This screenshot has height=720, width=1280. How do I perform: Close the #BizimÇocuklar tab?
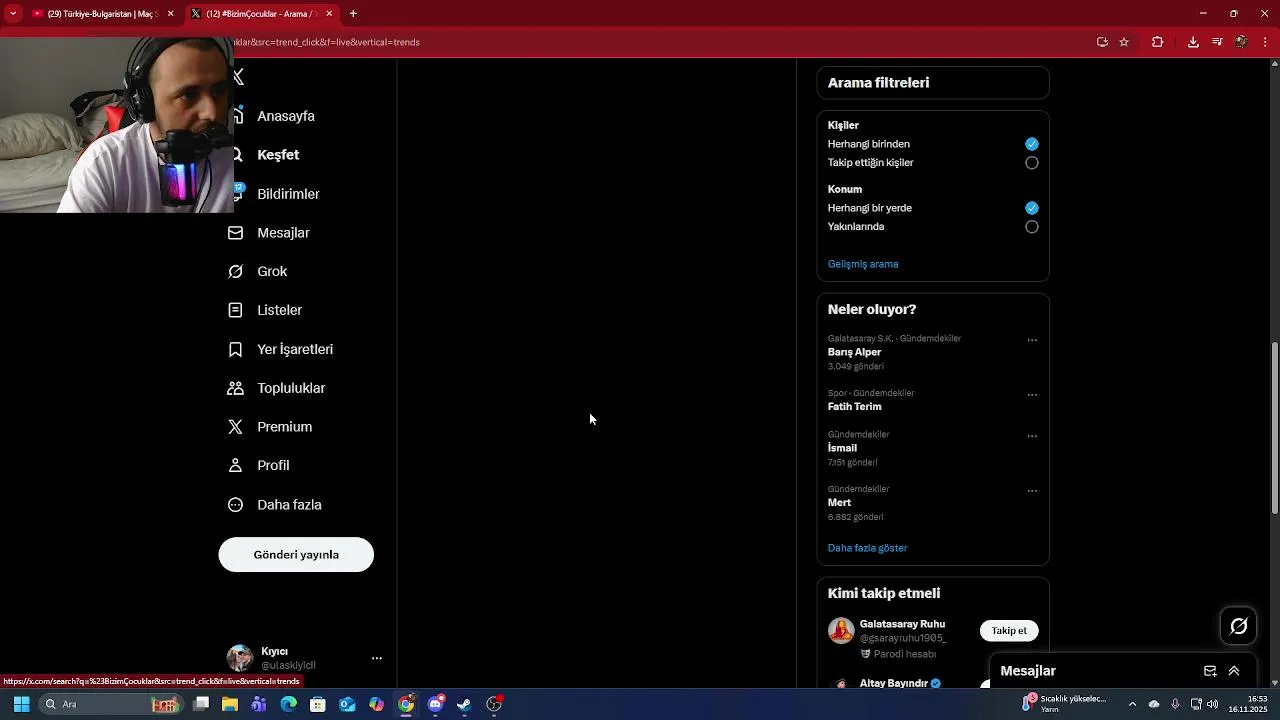click(329, 14)
